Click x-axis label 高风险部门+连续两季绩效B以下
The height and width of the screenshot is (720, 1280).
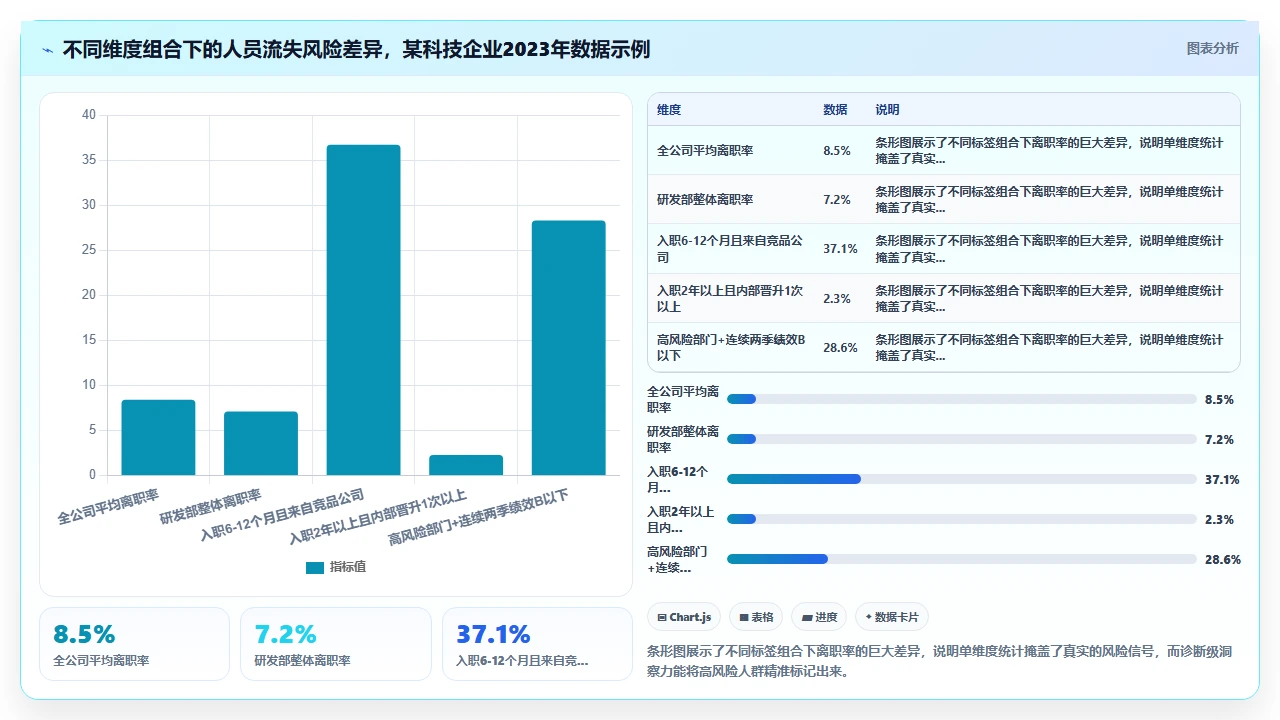click(x=478, y=517)
